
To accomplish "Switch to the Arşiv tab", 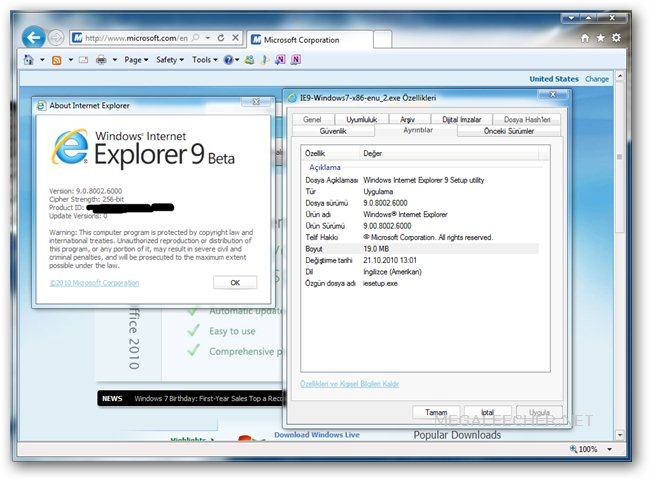I will tap(407, 119).
